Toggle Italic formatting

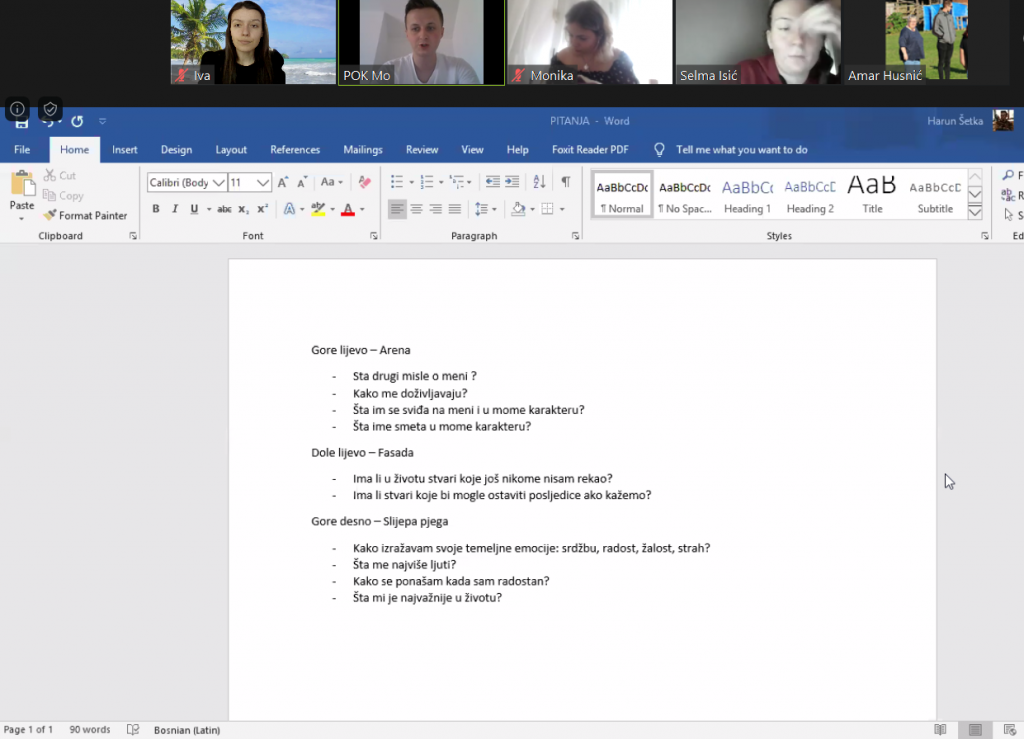tap(175, 209)
